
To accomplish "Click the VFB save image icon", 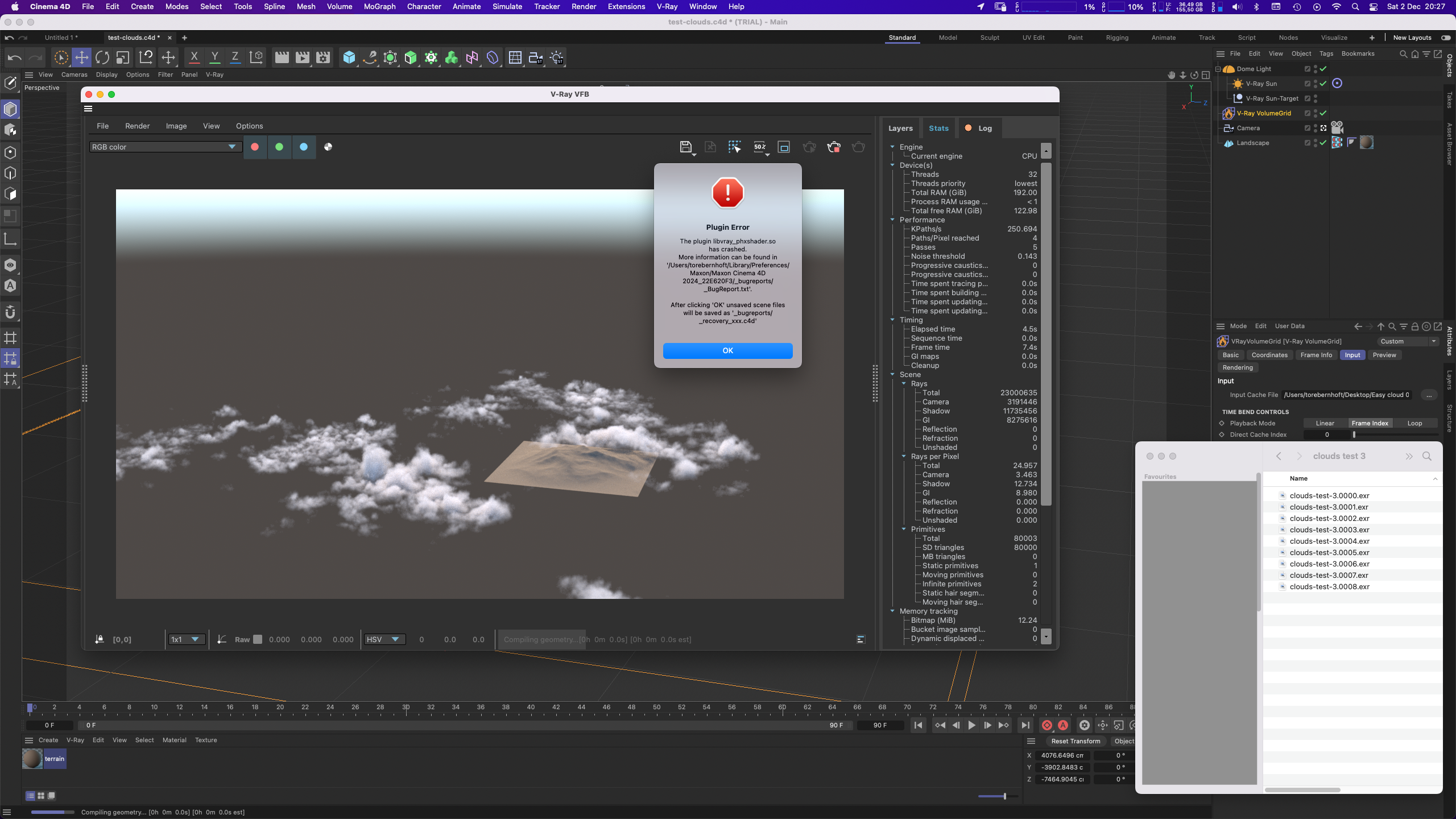I will tap(686, 147).
